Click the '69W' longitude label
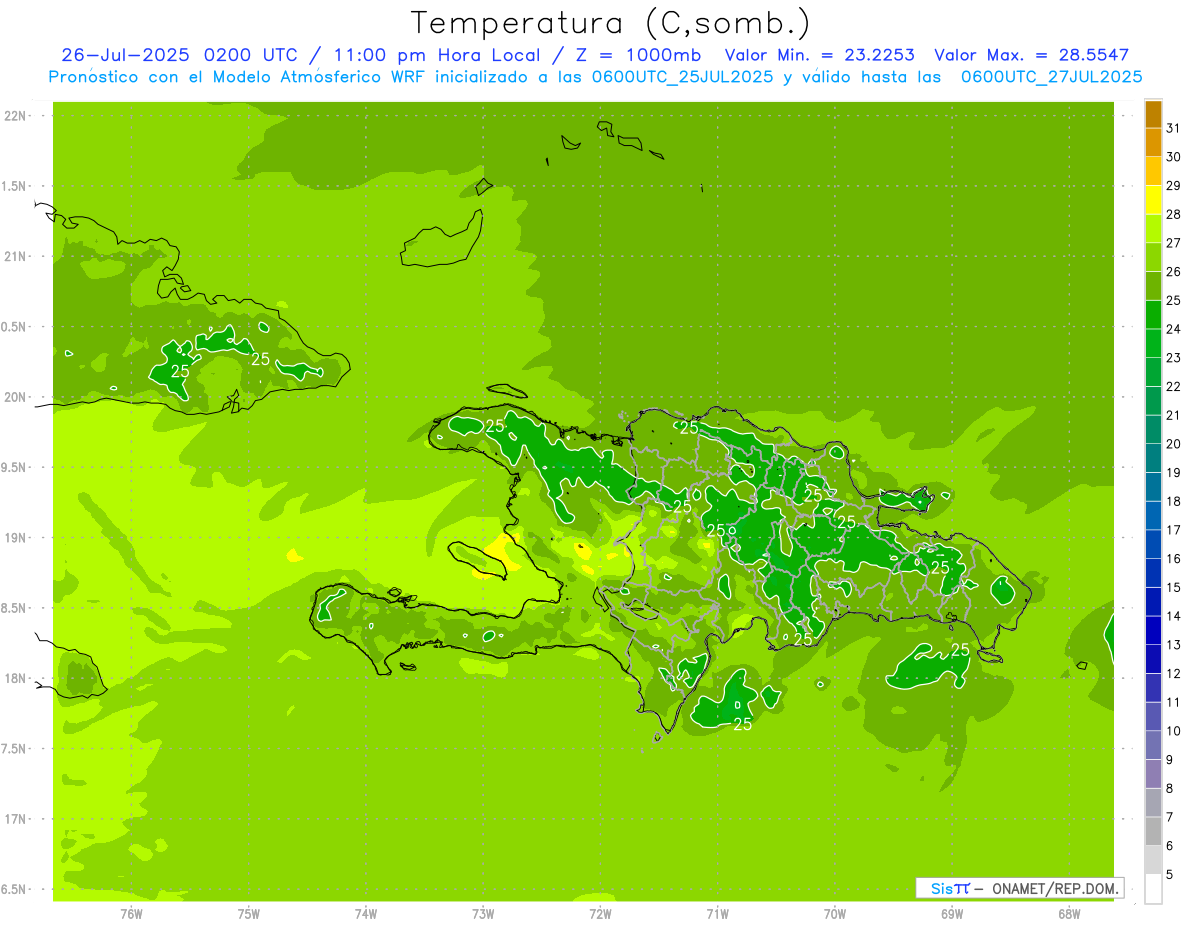The height and width of the screenshot is (927, 1200). pos(951,913)
